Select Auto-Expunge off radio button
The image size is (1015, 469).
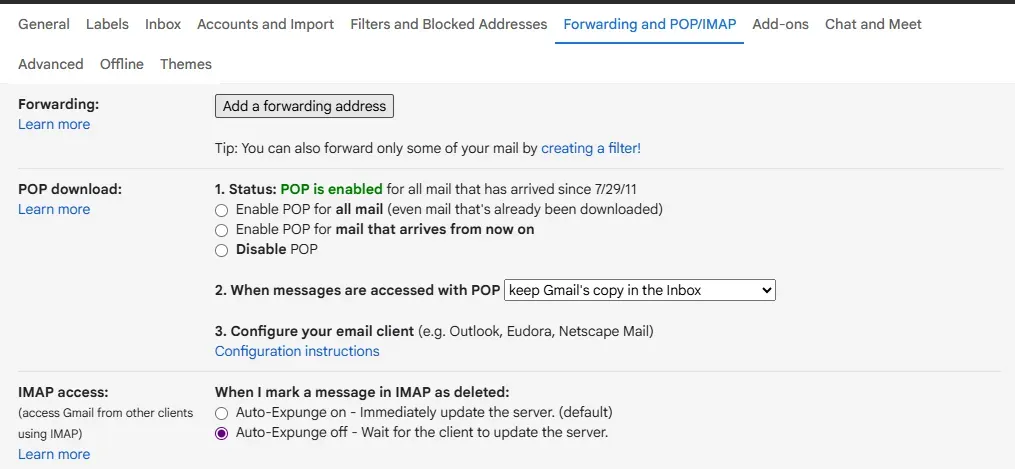222,433
